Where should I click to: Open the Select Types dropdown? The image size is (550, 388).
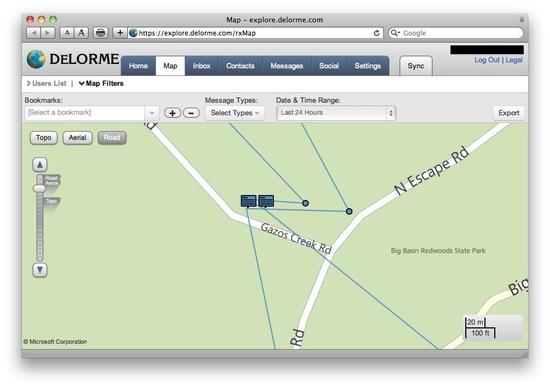234,113
